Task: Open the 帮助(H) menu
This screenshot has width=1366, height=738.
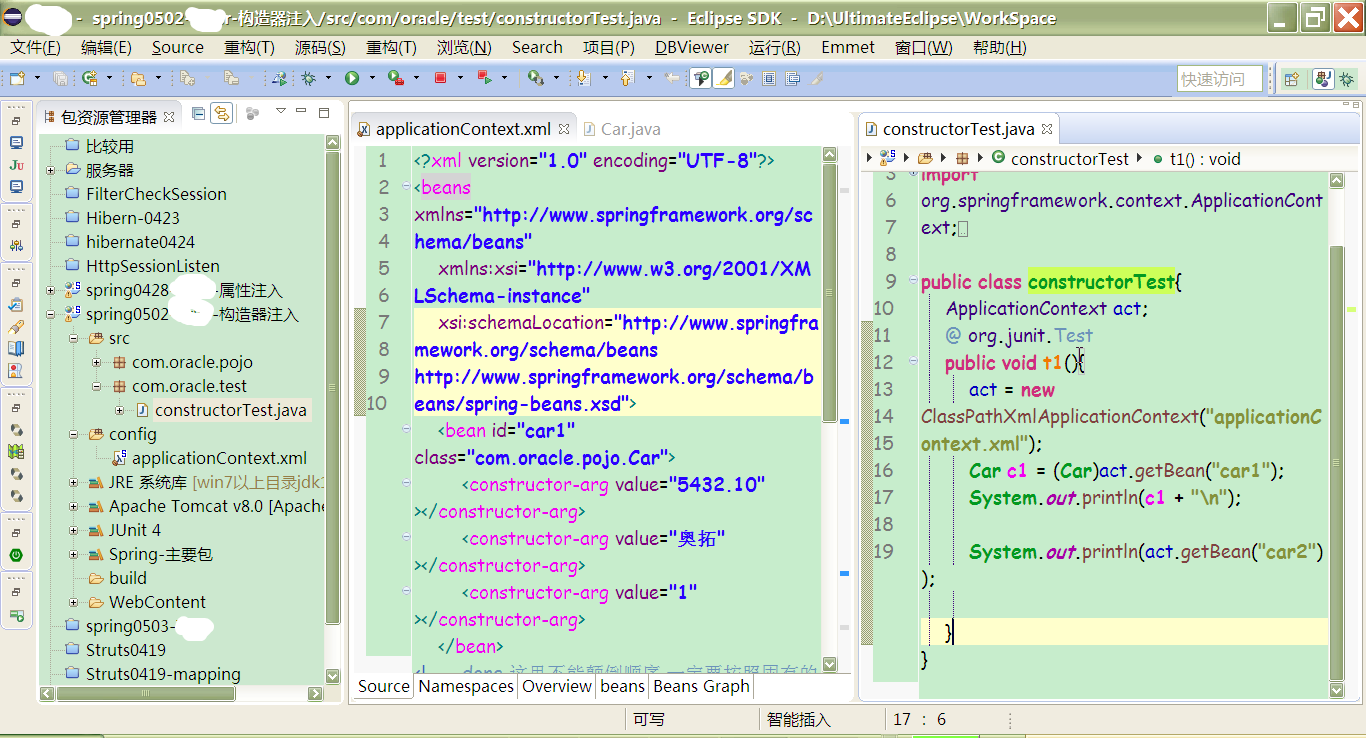Action: click(x=999, y=47)
